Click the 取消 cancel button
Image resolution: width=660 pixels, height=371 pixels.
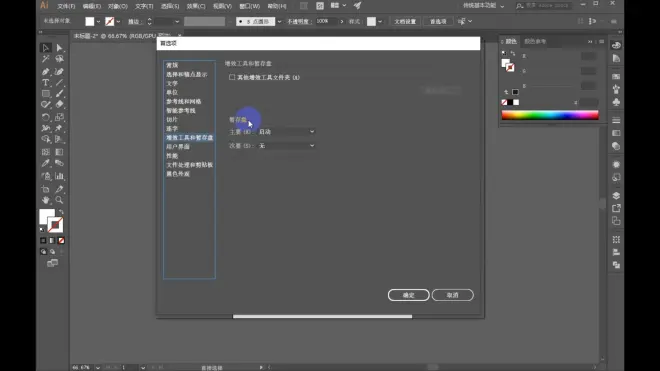452,295
